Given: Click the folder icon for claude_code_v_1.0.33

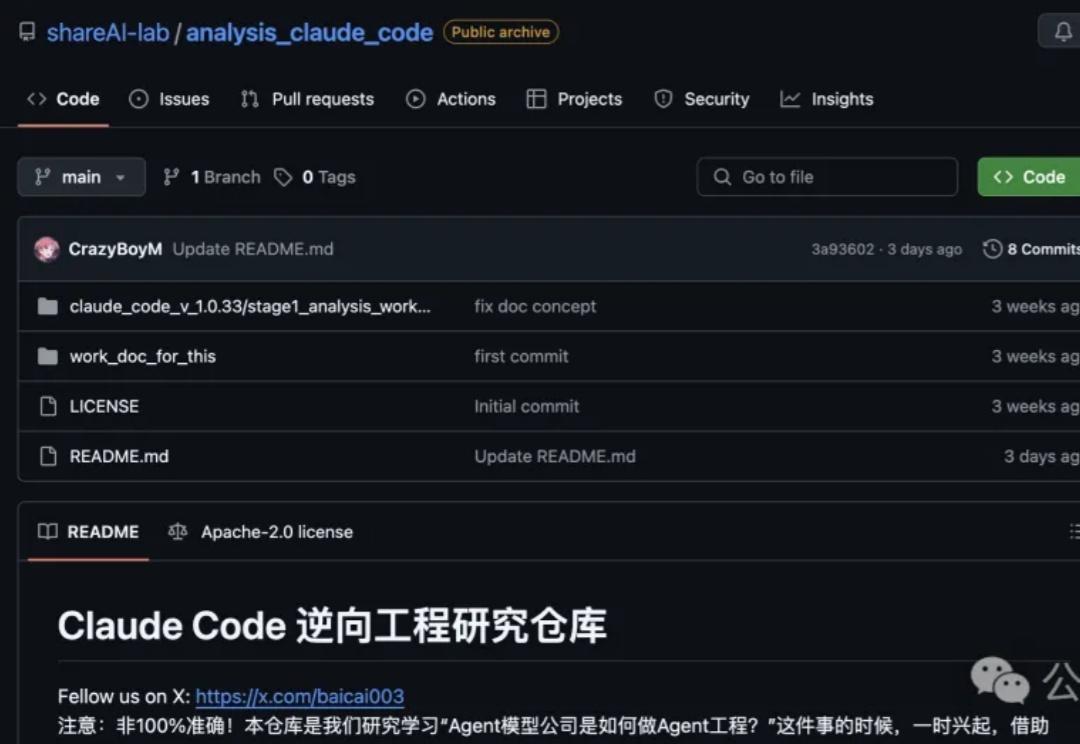Looking at the screenshot, I should point(48,306).
